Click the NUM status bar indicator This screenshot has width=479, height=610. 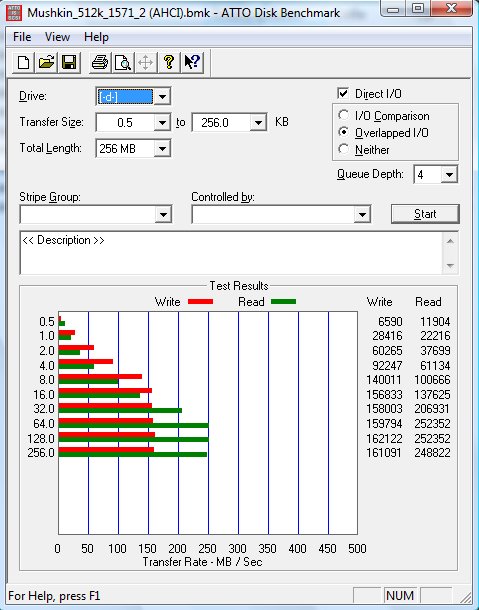point(400,596)
